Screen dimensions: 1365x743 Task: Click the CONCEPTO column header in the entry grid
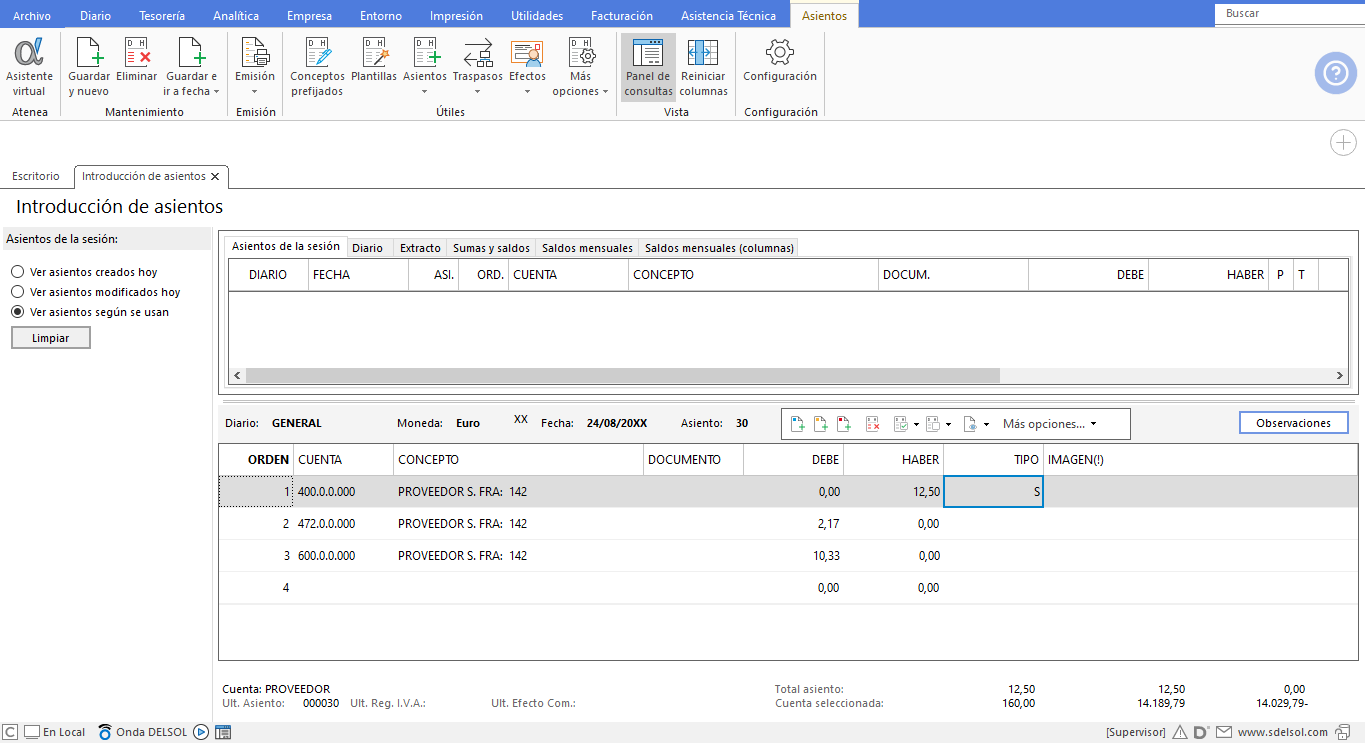(519, 460)
